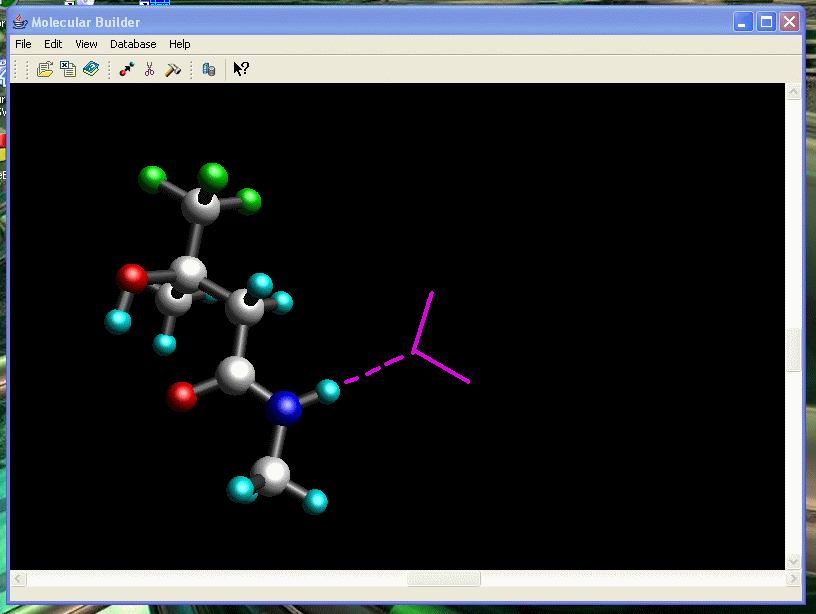The width and height of the screenshot is (816, 614).
Task: Maximize the Molecular Builder window
Action: pos(766,22)
